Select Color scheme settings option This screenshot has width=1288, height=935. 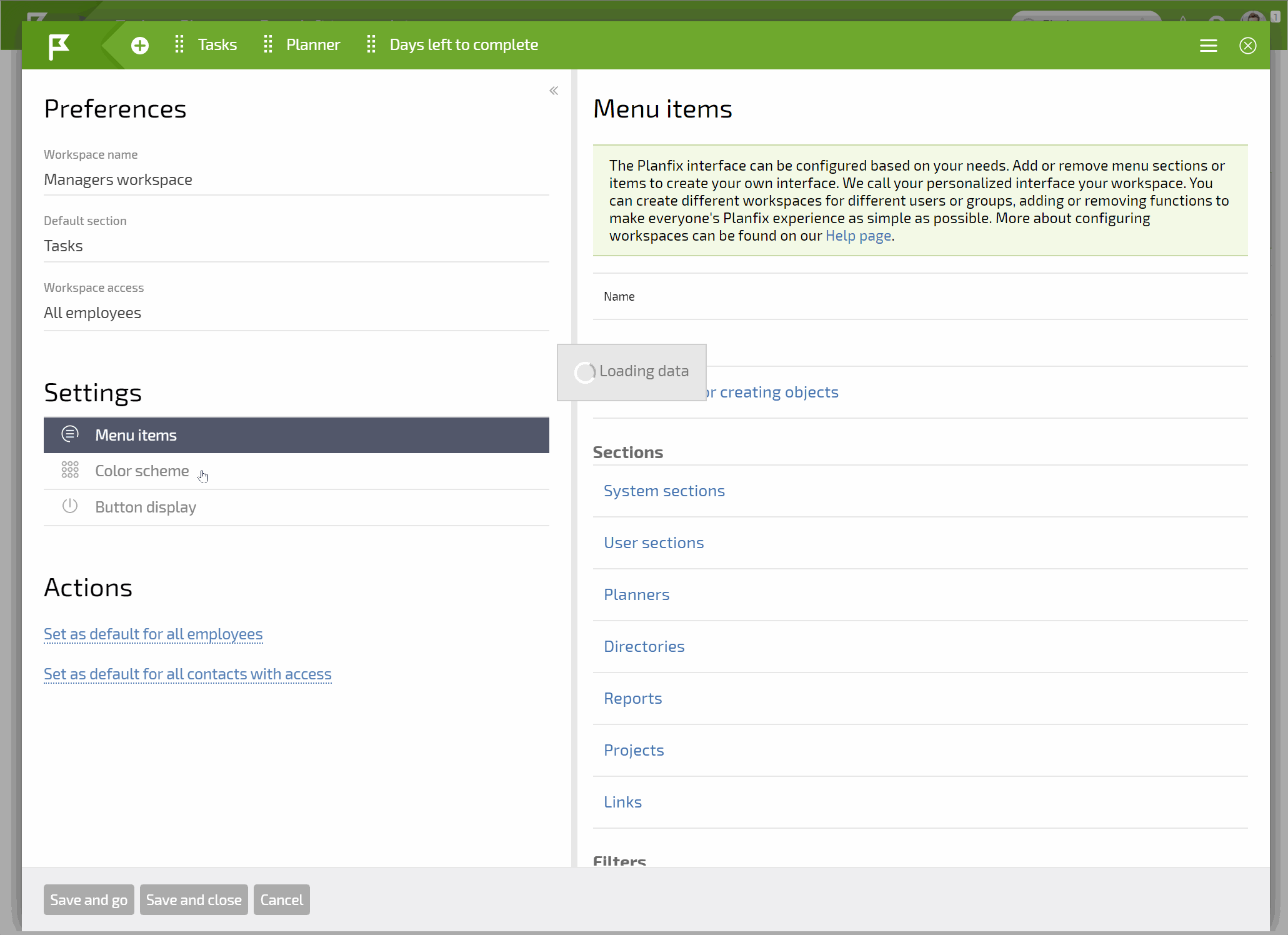coord(142,470)
